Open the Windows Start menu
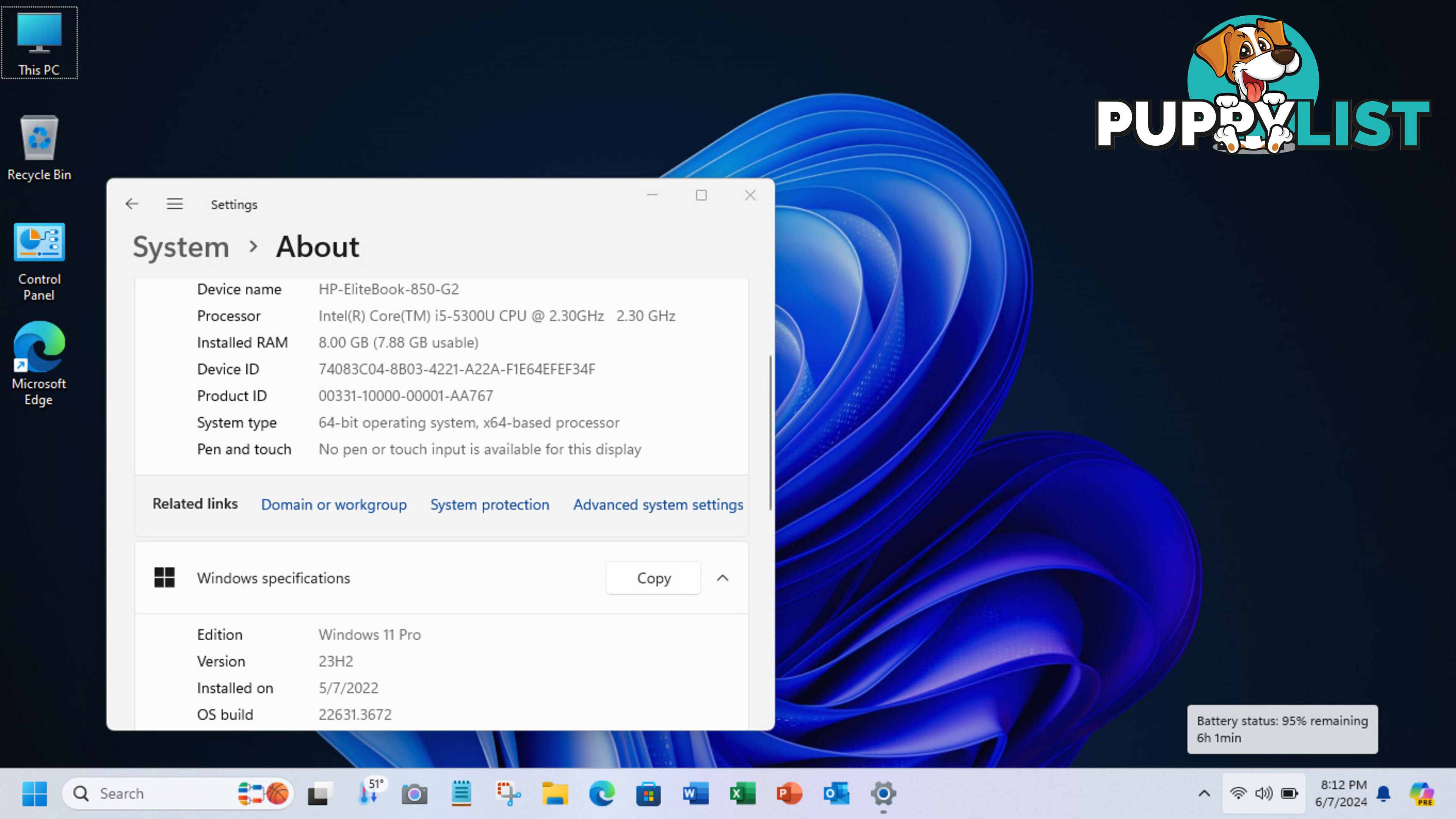The width and height of the screenshot is (1456, 819). [x=35, y=794]
